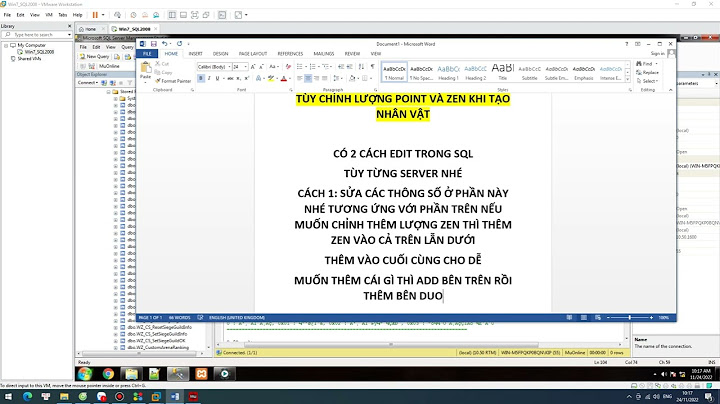Adjust the Word zoom slider in the status bar
The height and width of the screenshot is (404, 720).
pyautogui.click(x=630, y=318)
